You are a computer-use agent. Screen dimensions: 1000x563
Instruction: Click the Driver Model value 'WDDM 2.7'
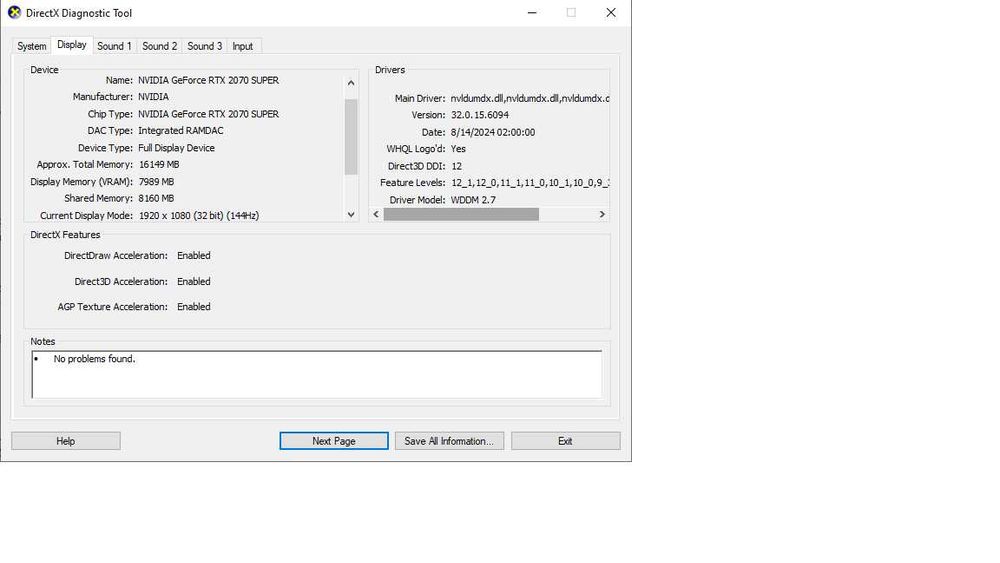473,200
